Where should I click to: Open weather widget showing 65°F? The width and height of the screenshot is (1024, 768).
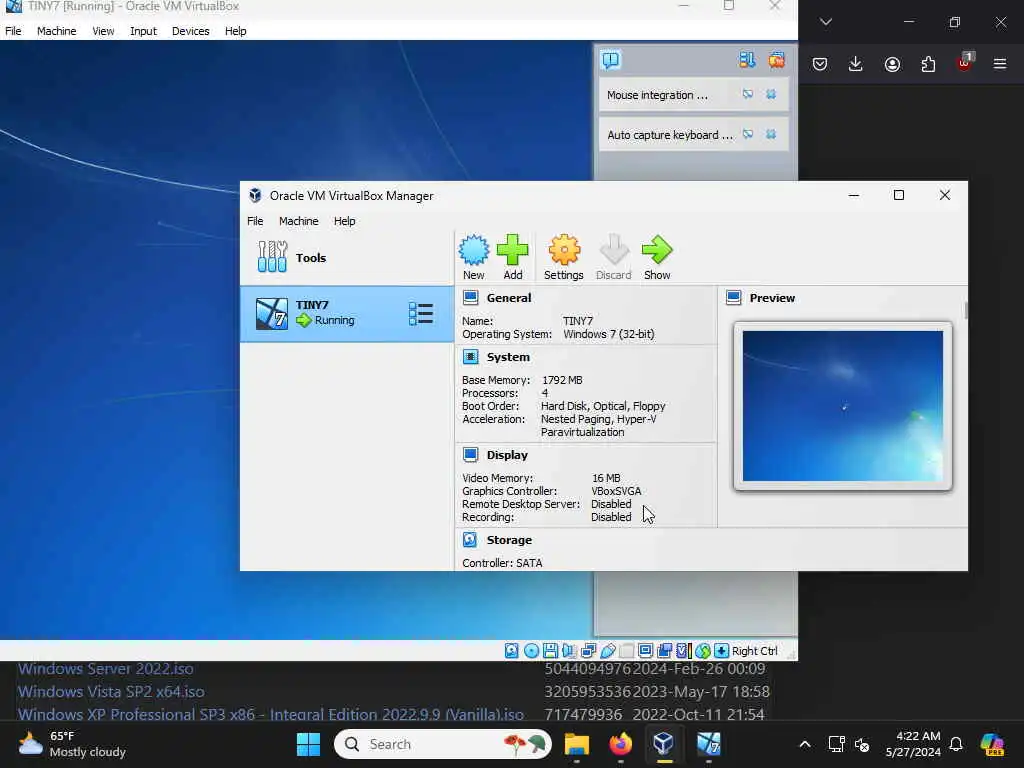(x=72, y=744)
